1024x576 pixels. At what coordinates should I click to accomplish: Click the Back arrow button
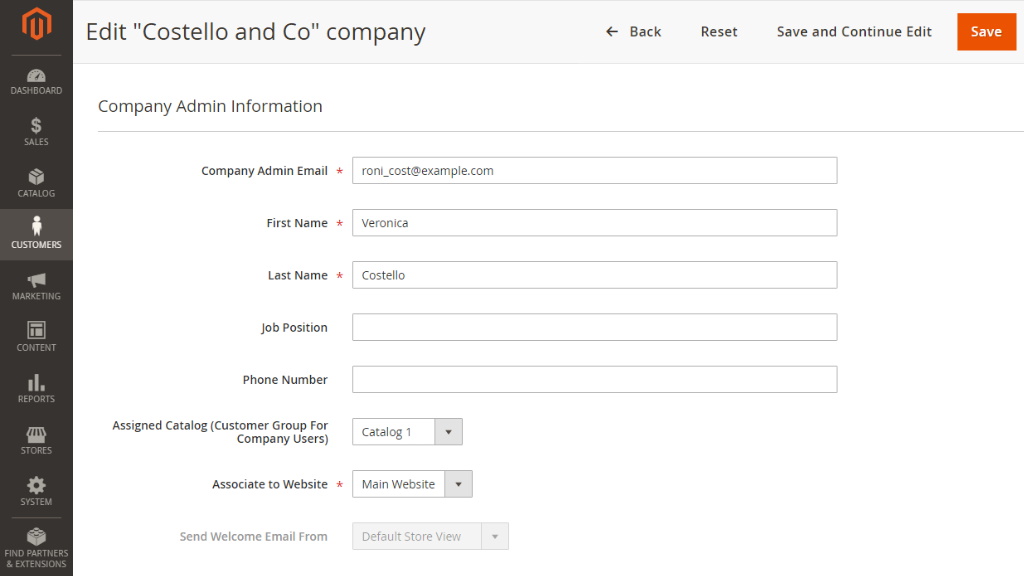pos(634,32)
